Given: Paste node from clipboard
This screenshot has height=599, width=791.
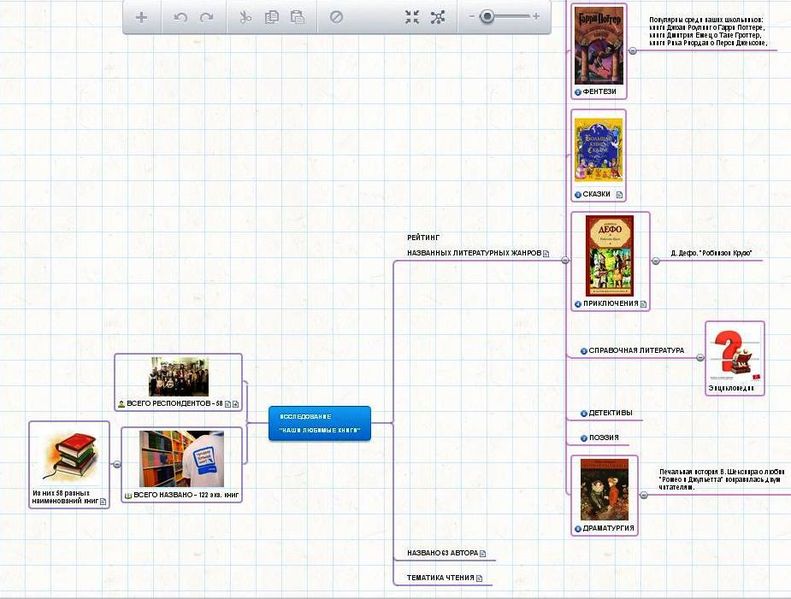Looking at the screenshot, I should click(x=298, y=17).
